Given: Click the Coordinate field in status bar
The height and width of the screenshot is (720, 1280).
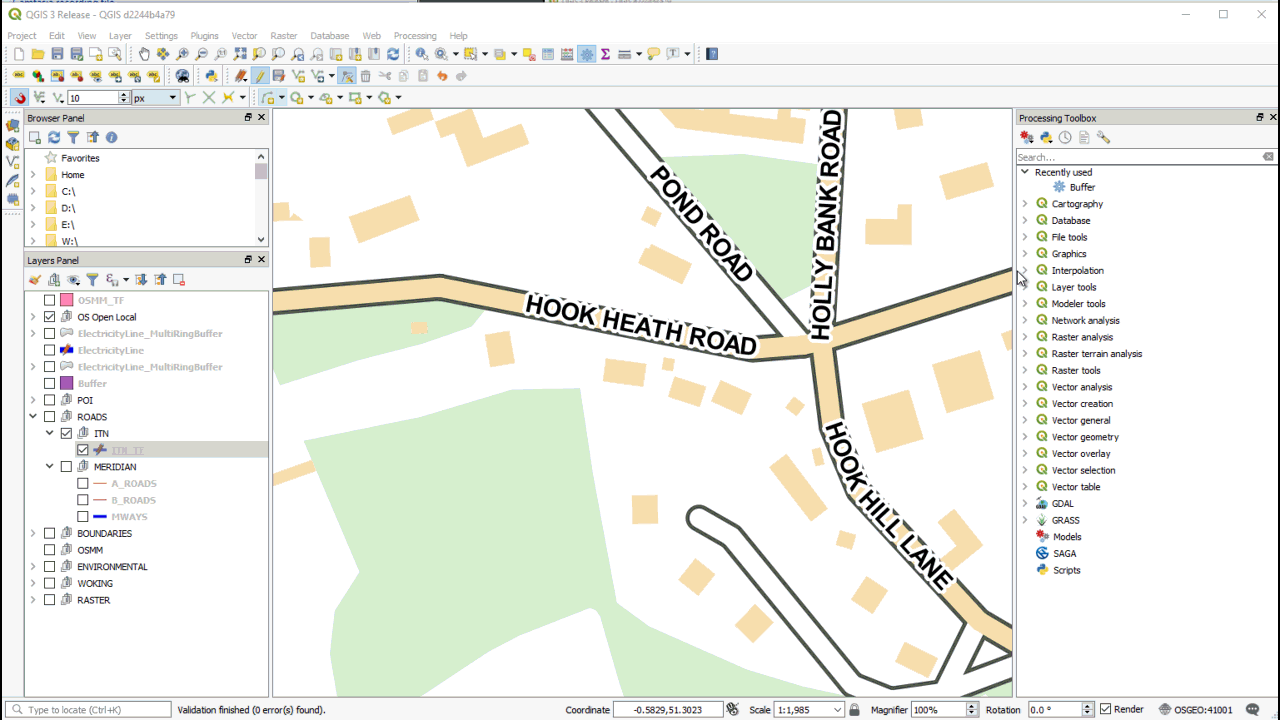Looking at the screenshot, I should pos(668,710).
